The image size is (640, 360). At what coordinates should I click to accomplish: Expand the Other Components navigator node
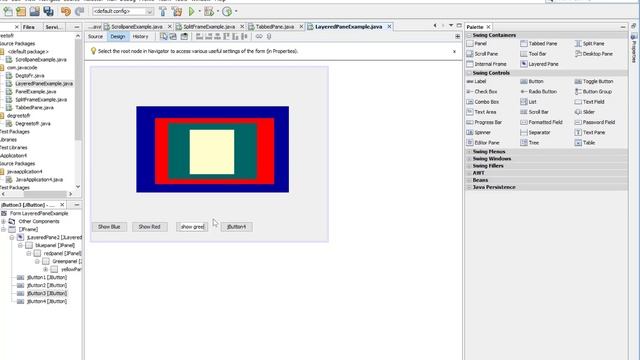coord(4,222)
